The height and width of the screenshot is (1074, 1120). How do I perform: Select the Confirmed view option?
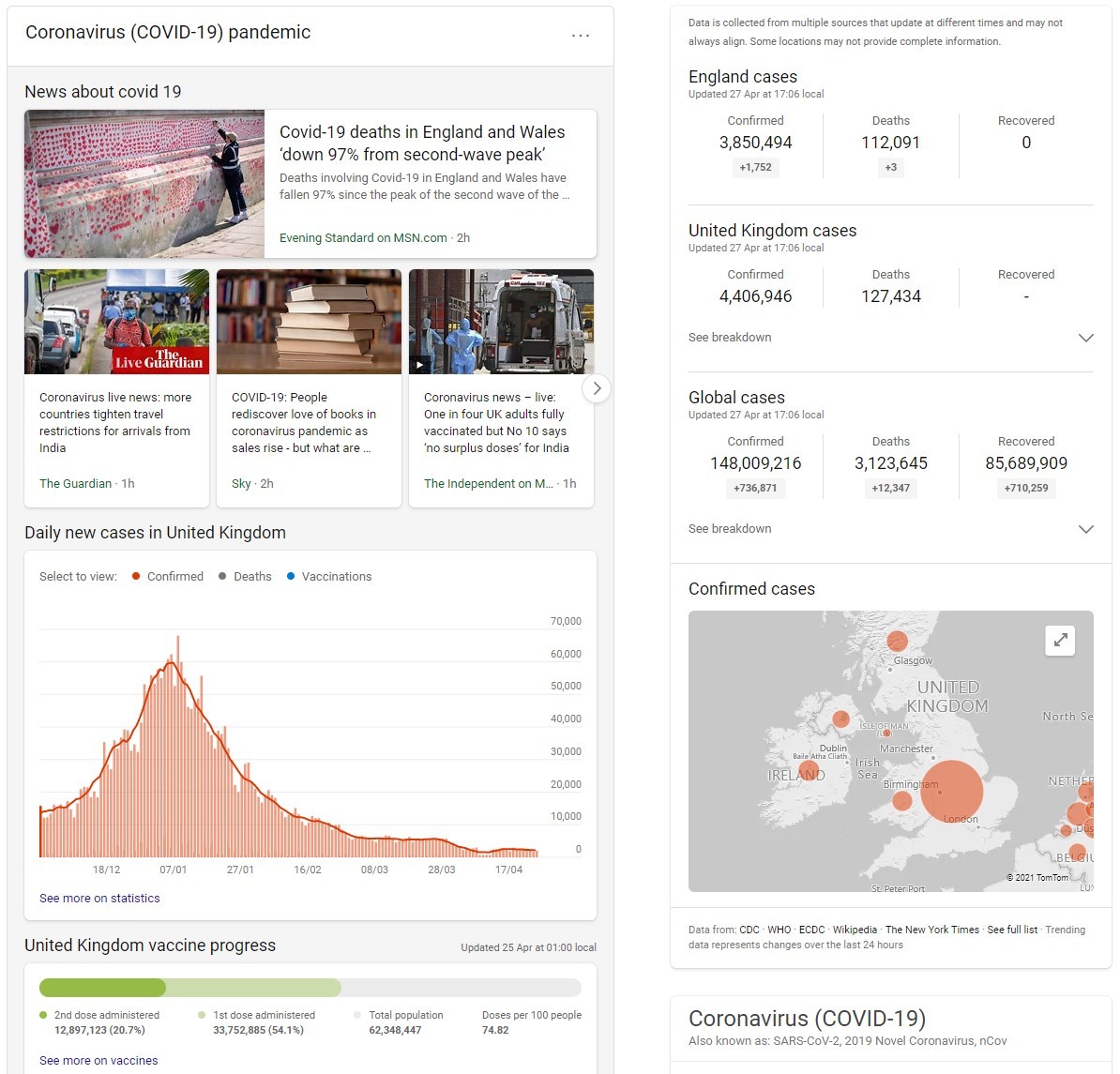coord(168,577)
